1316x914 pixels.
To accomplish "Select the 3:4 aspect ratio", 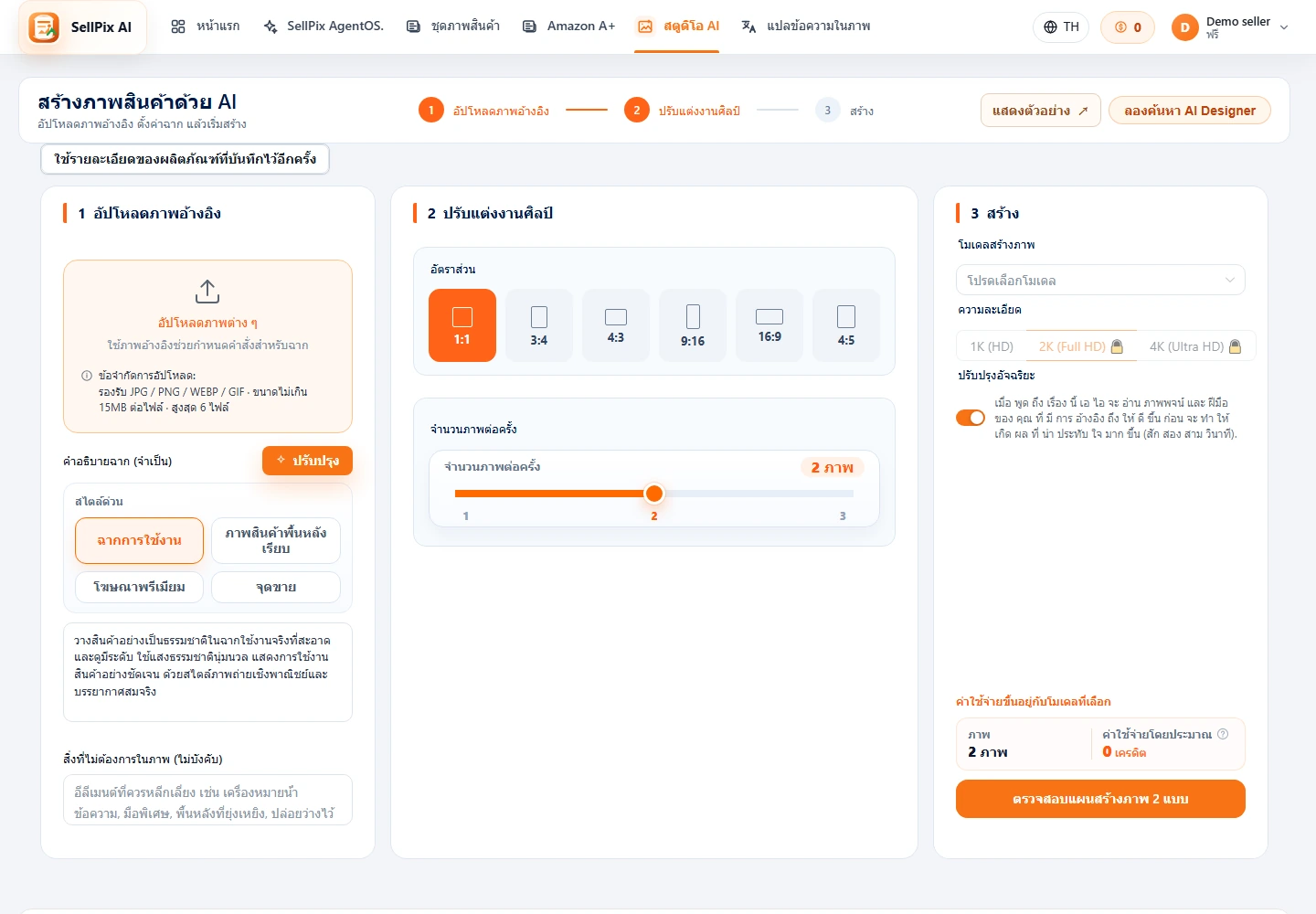I will coord(539,325).
